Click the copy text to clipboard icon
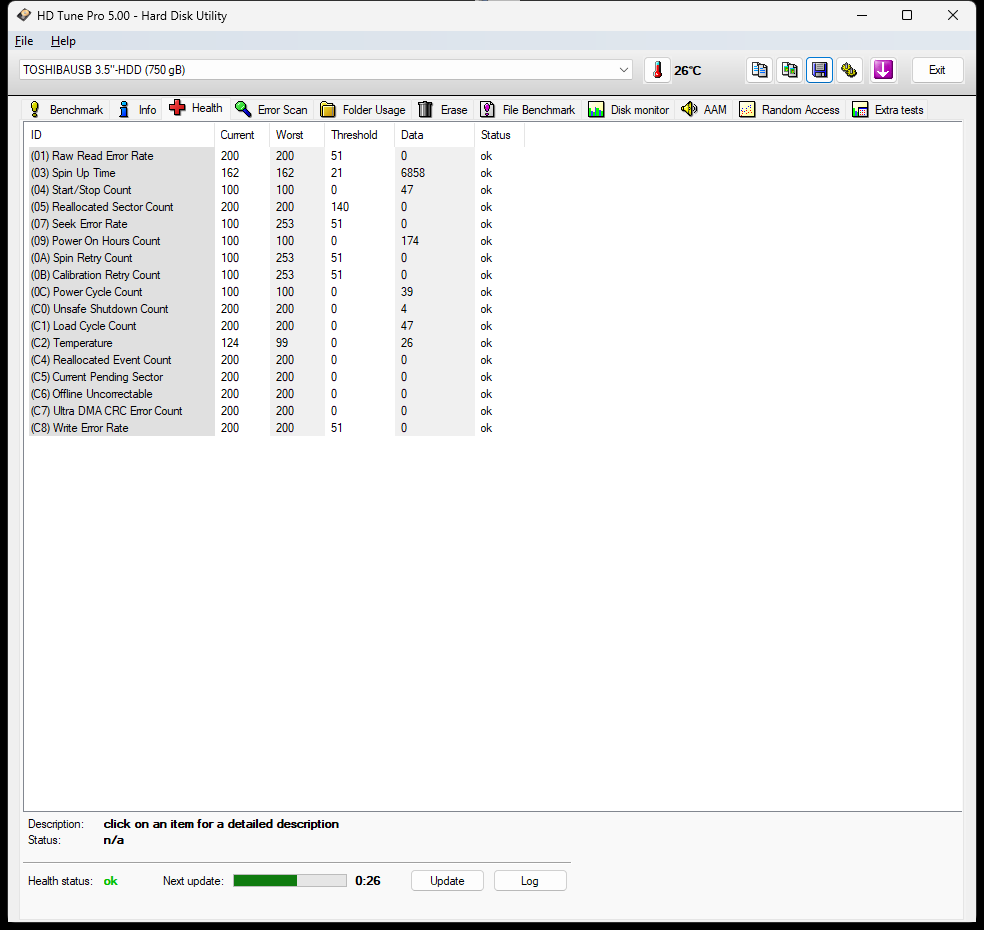This screenshot has width=984, height=930. point(760,70)
